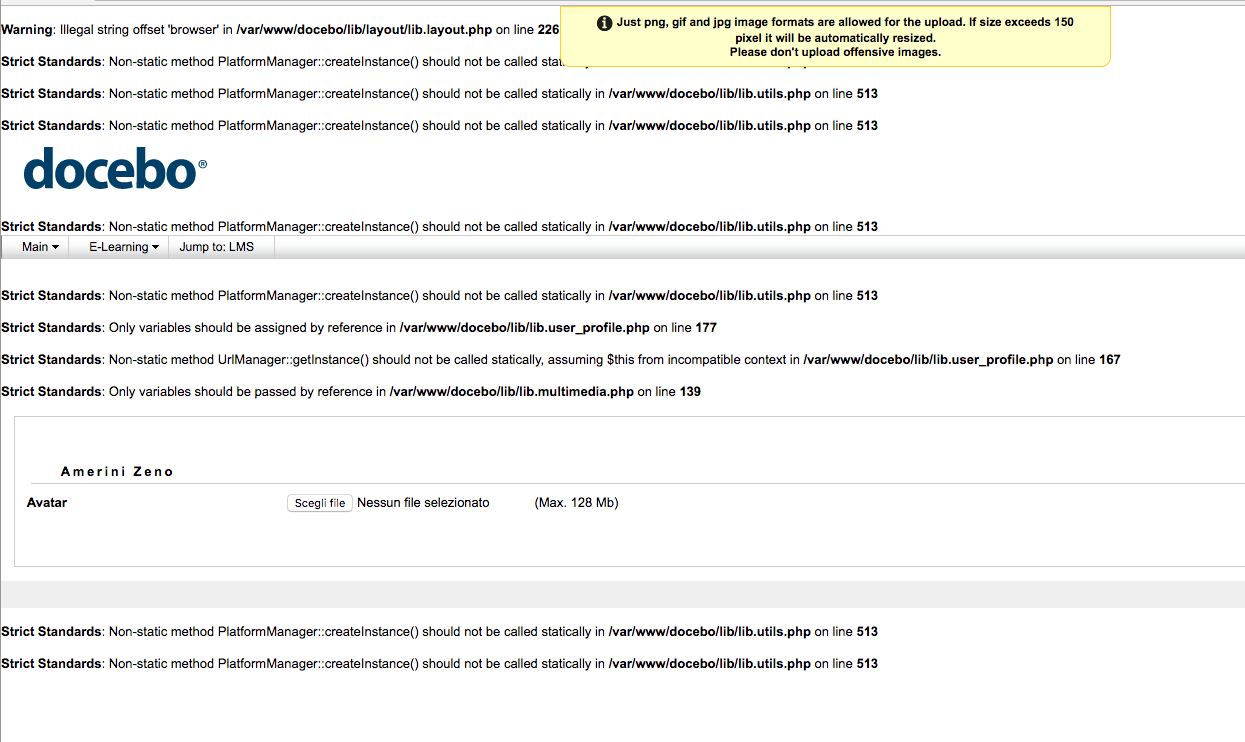This screenshot has width=1245, height=742.
Task: Click the Nessun file selezionato text
Action: click(423, 503)
